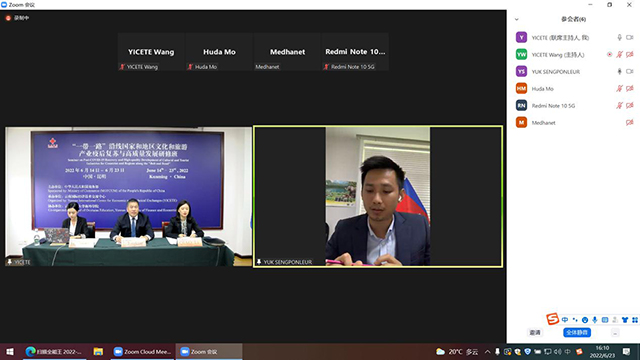Open the more options ellipsis button
640x360 pixels.
point(615,333)
